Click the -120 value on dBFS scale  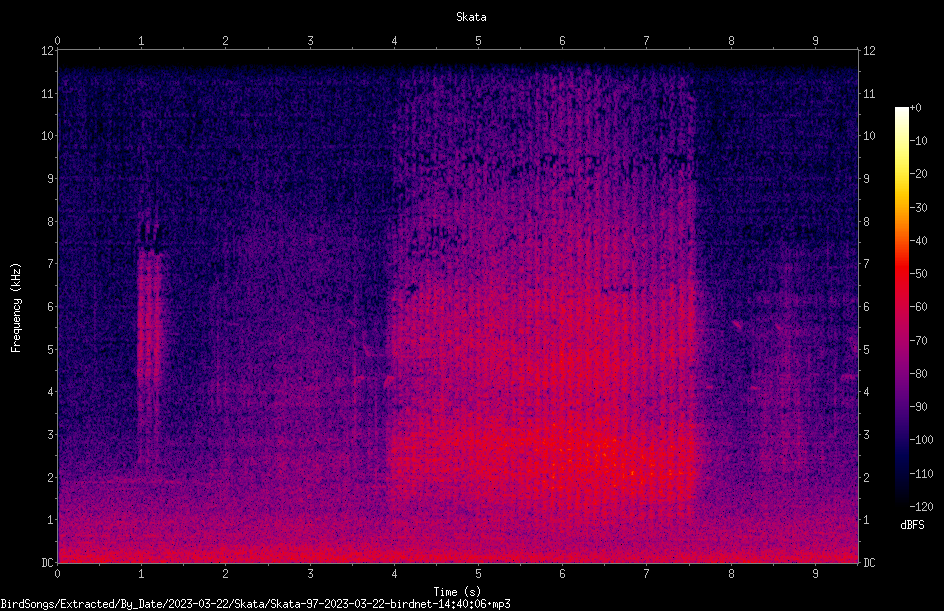[921, 506]
